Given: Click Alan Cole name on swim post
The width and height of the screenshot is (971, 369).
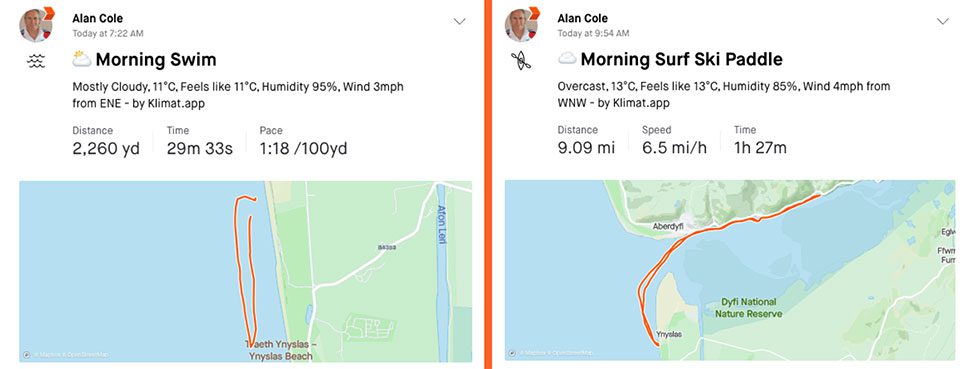Looking at the screenshot, I should (x=97, y=19).
